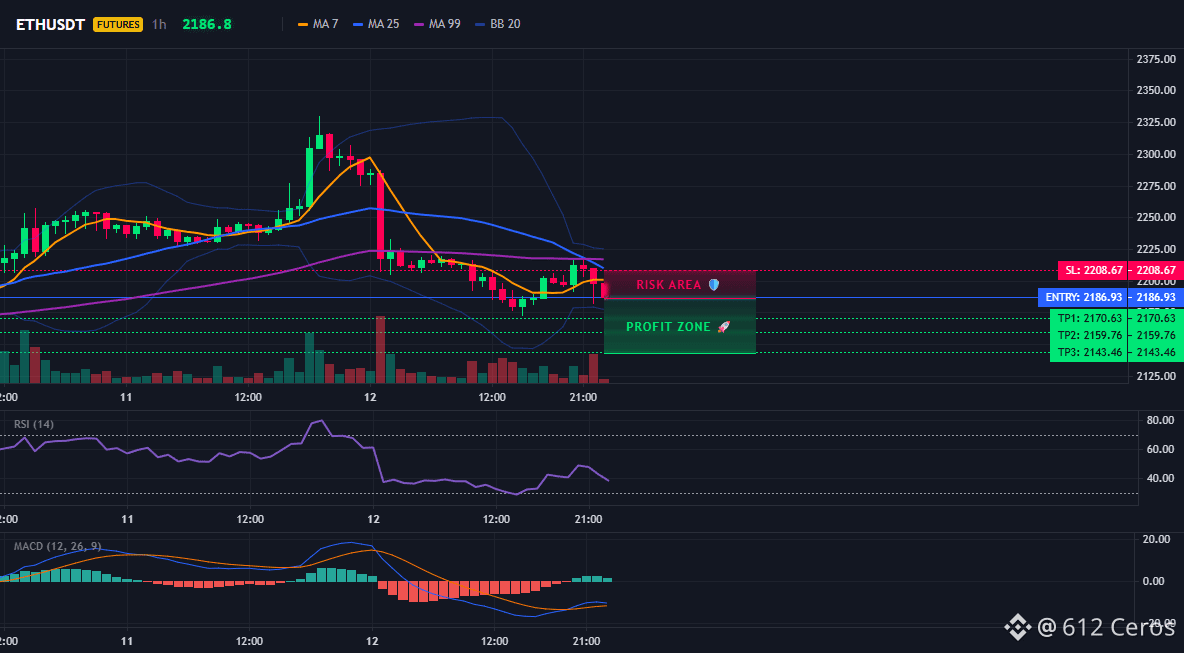Click the rocket icon in PROFIT ZONE
The image size is (1184, 653).
click(723, 327)
